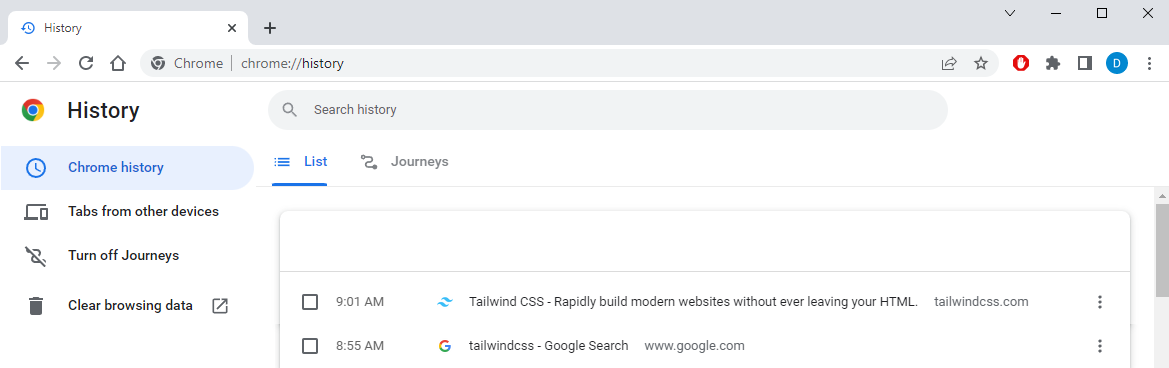Switch to the Journeys tab
This screenshot has height=368, width=1169.
pos(405,162)
